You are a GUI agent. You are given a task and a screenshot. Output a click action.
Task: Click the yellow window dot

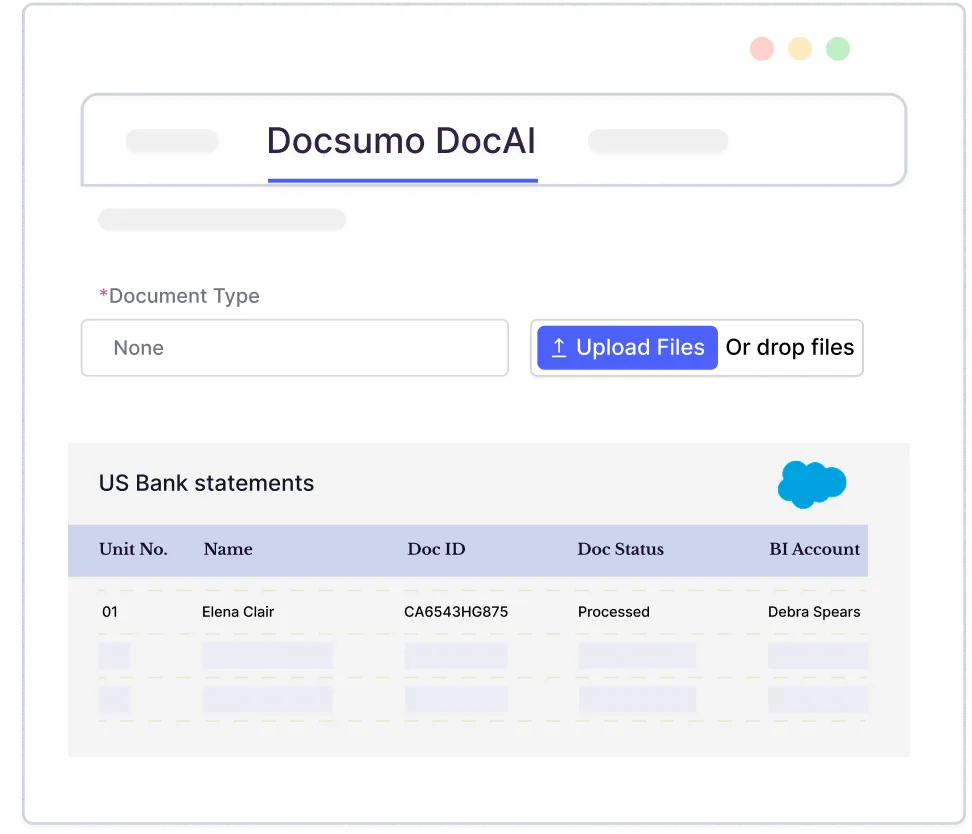(800, 49)
